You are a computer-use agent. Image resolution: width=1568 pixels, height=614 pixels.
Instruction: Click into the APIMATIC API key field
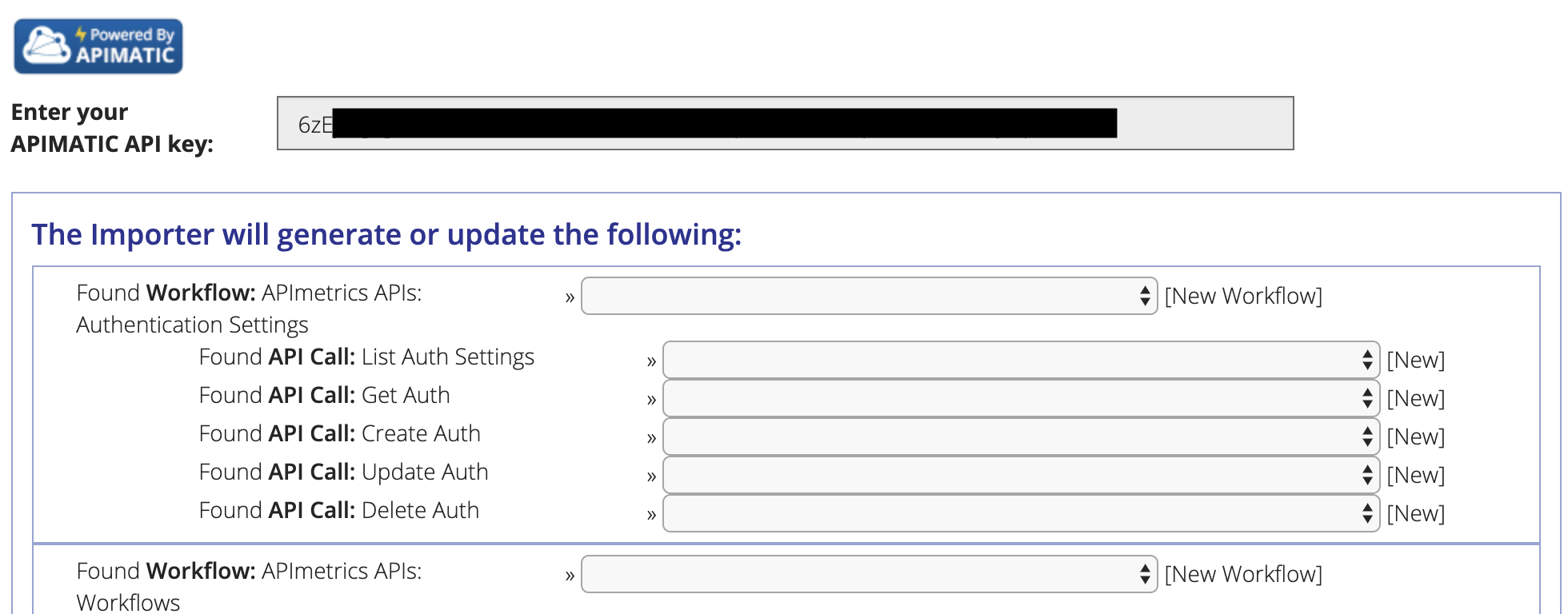pyautogui.click(x=785, y=123)
